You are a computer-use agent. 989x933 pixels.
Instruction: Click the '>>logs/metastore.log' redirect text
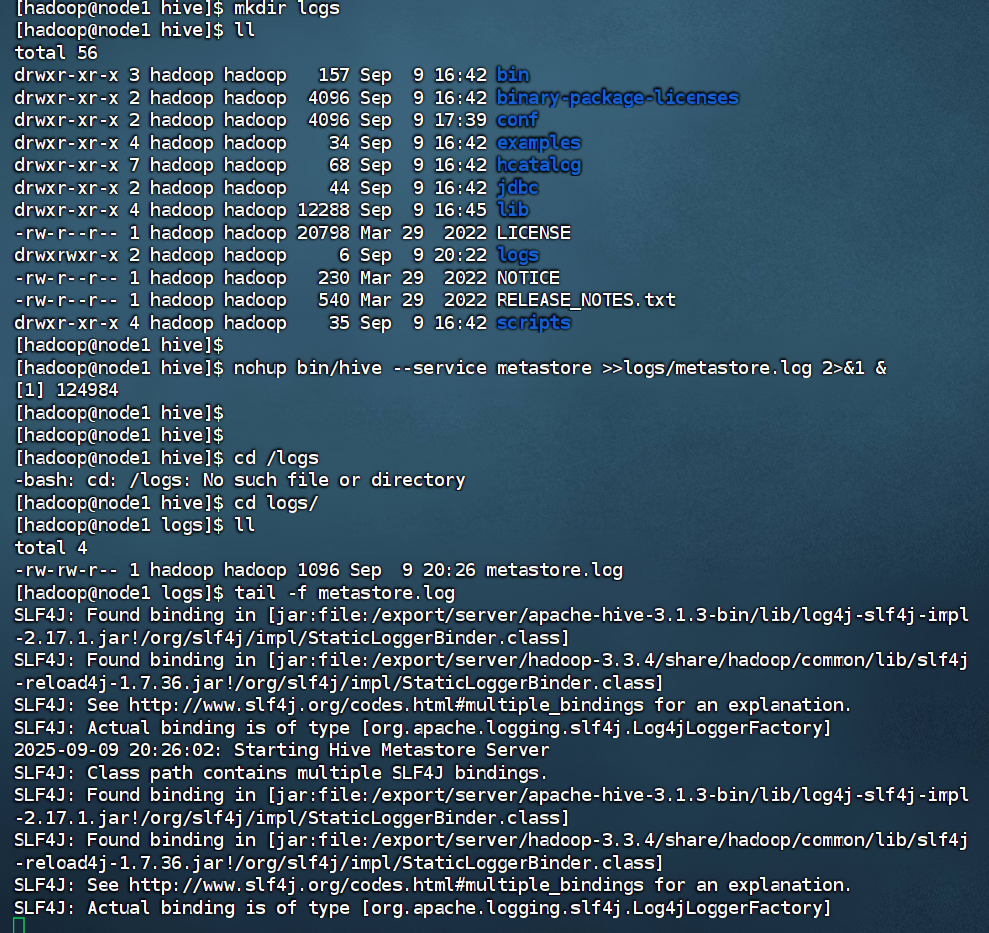pyautogui.click(x=707, y=368)
